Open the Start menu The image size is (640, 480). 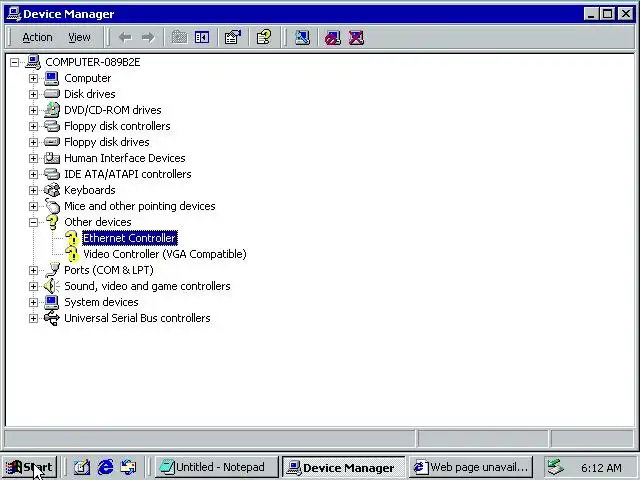29,467
